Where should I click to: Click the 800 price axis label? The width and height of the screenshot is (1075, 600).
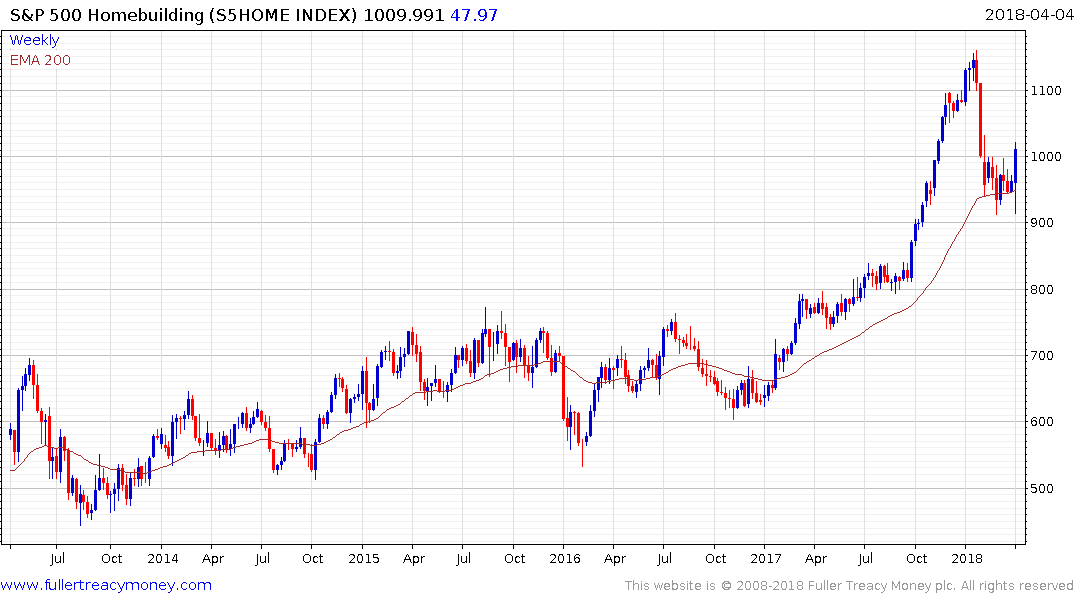pyautogui.click(x=1043, y=289)
